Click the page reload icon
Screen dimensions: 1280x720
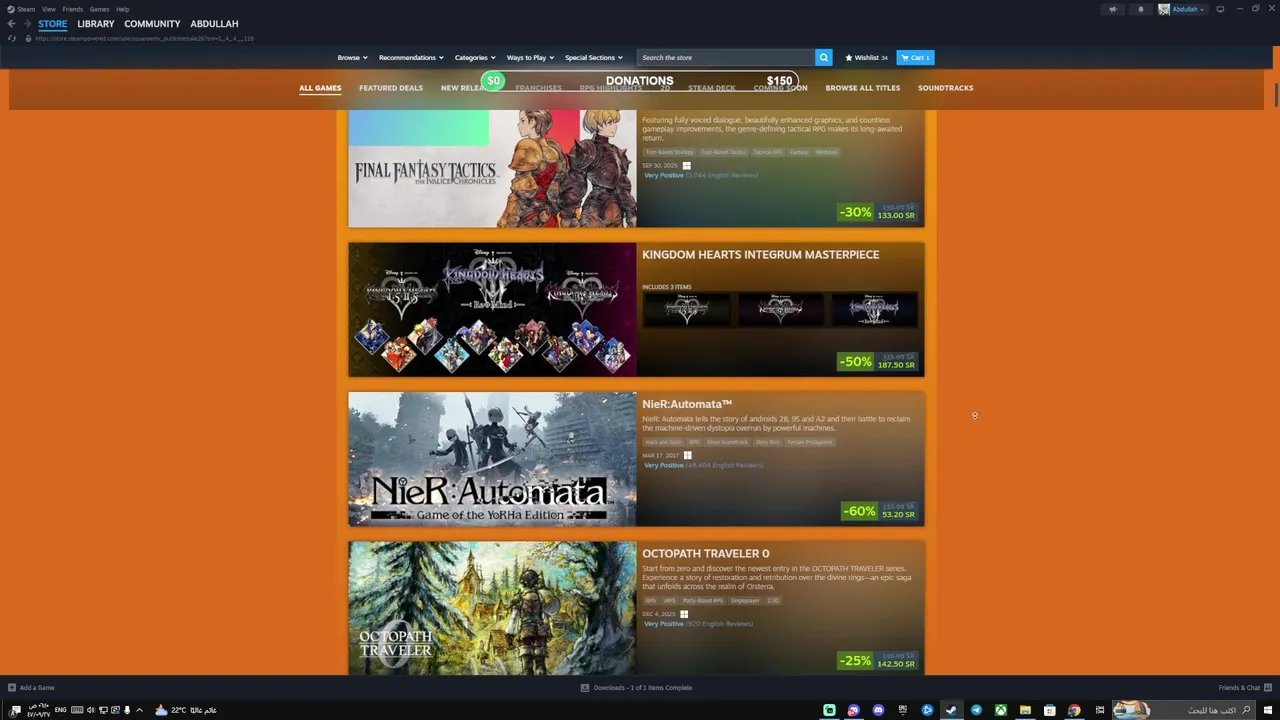point(12,39)
